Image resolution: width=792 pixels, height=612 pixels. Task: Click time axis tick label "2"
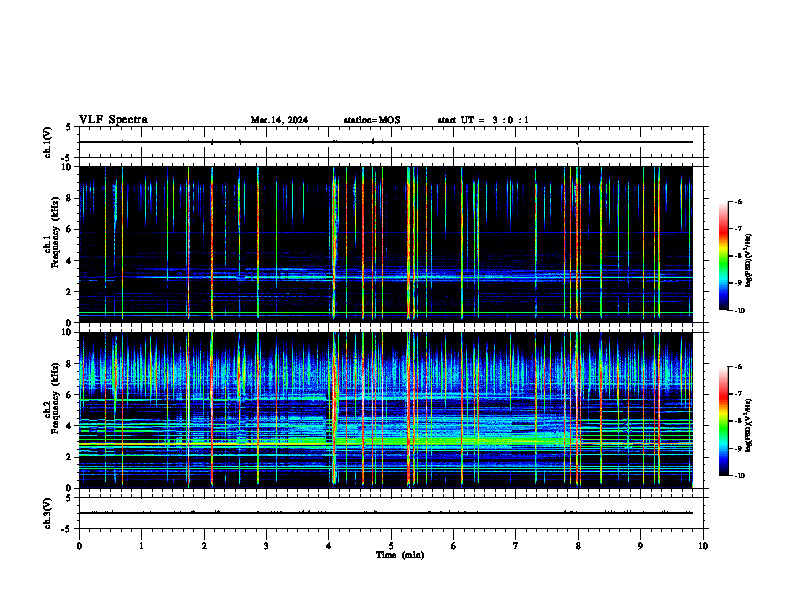click(204, 546)
